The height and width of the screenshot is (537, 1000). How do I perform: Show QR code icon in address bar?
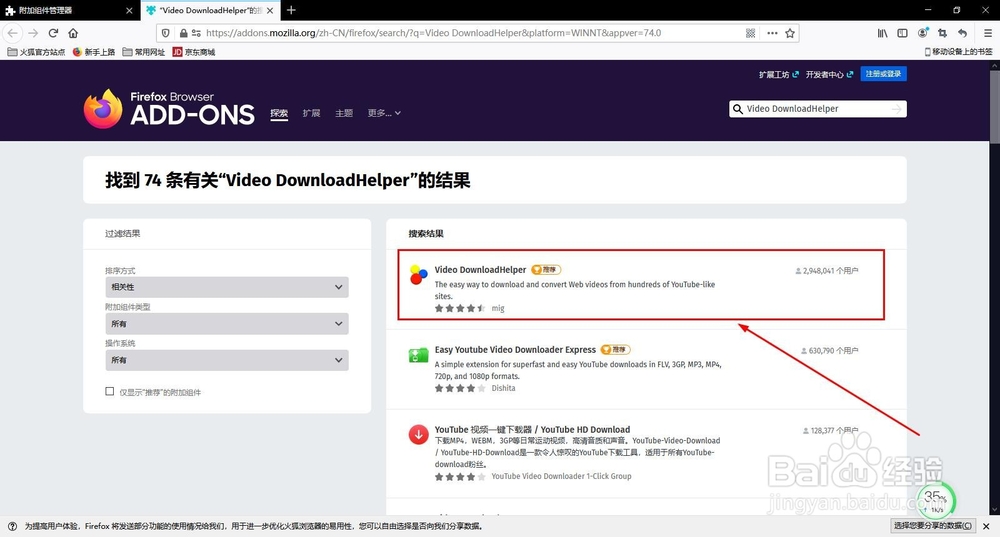click(x=751, y=33)
